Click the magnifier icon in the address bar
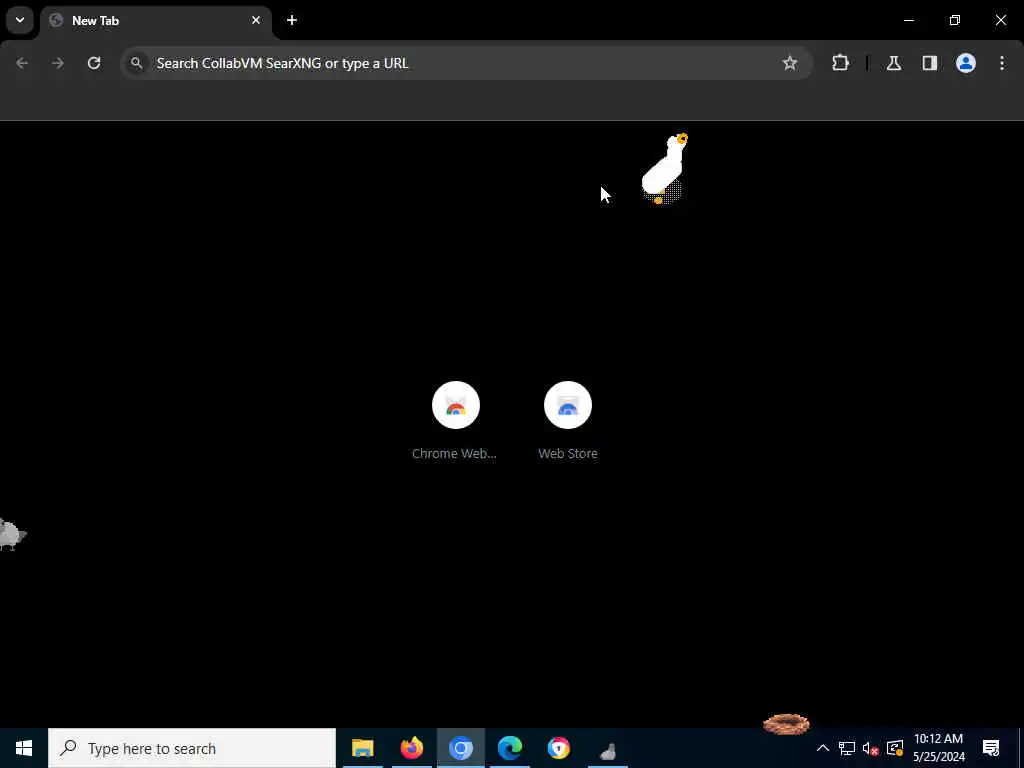 (136, 63)
